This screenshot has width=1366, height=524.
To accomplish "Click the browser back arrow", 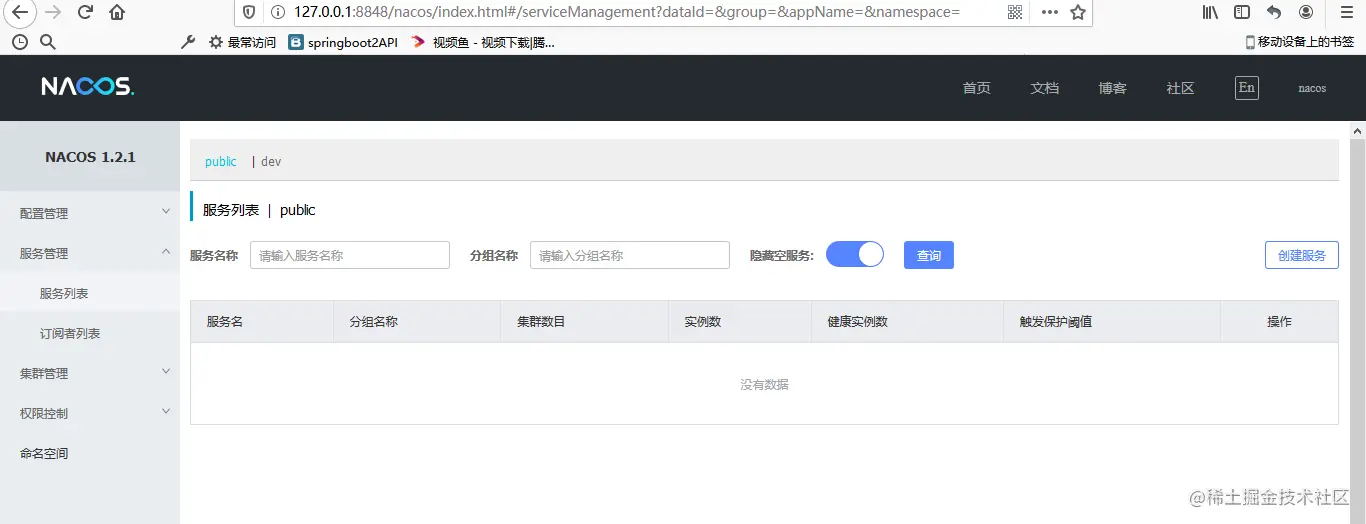I will 19,13.
